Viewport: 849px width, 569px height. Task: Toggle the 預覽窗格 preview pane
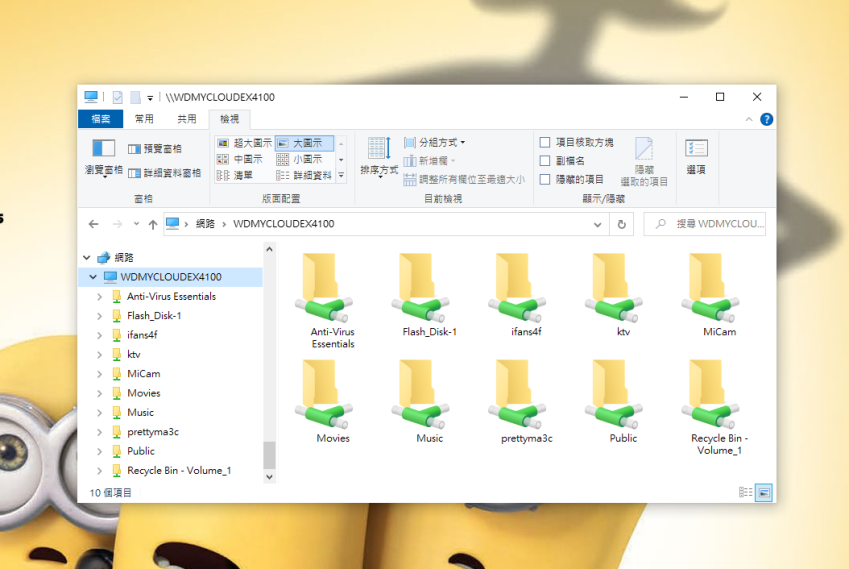pyautogui.click(x=155, y=148)
